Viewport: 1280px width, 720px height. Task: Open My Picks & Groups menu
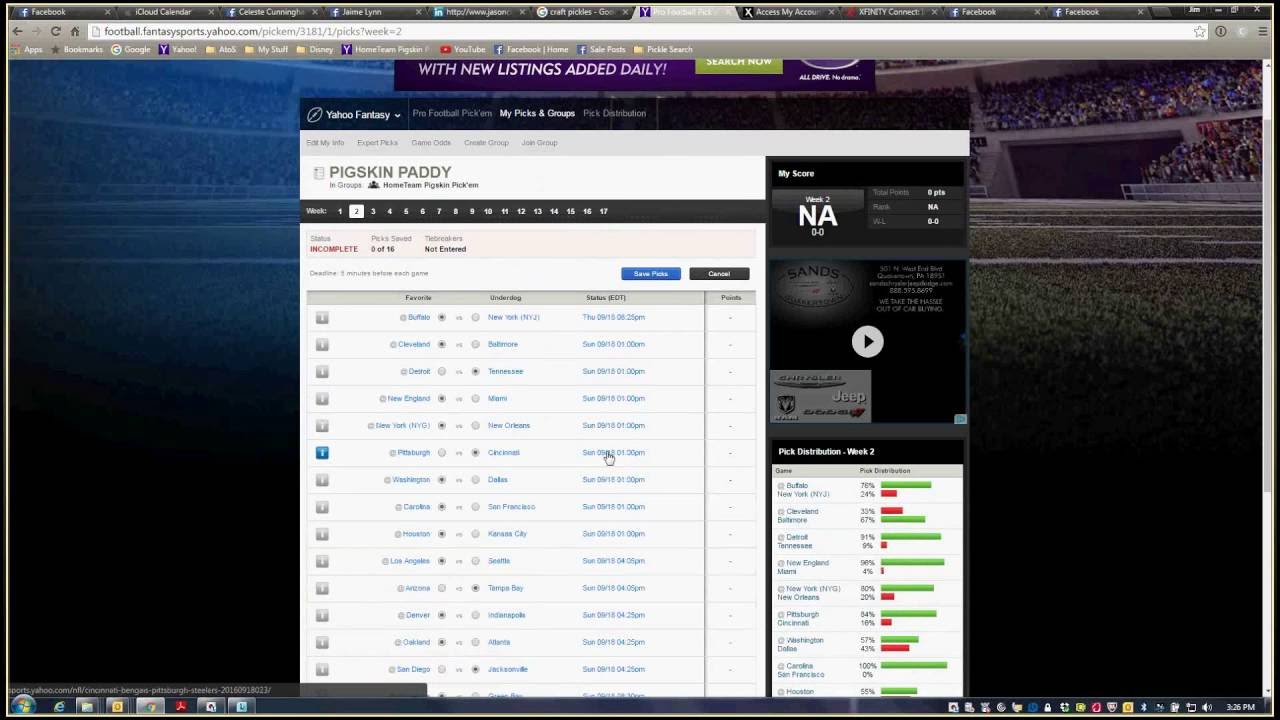point(537,113)
